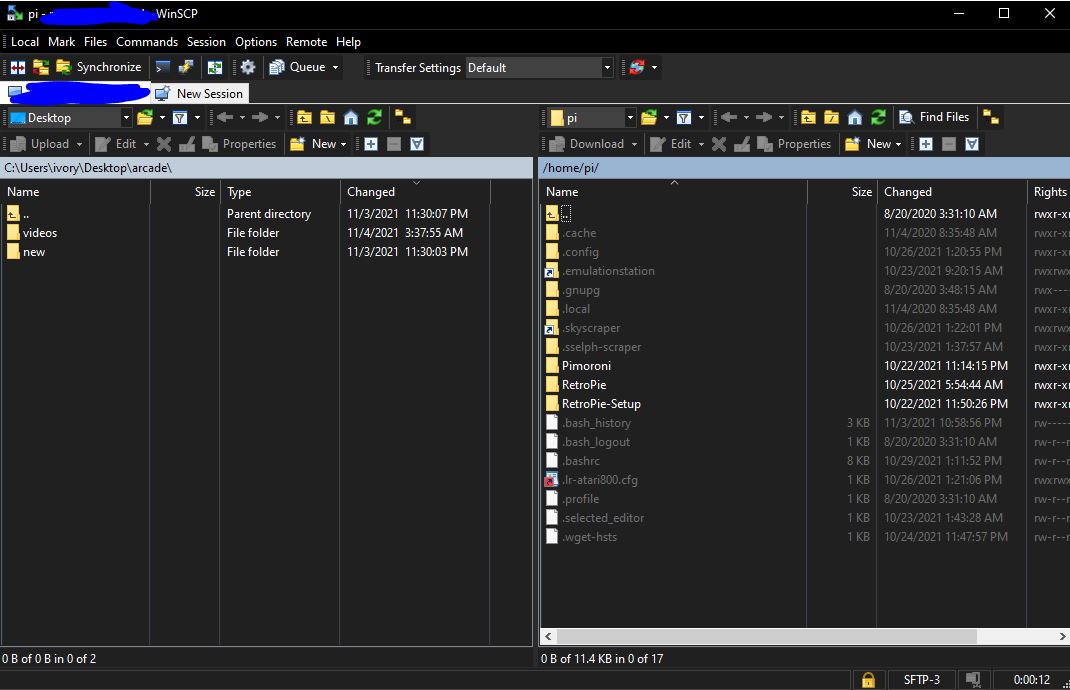Expand the Transfer Settings Default dropdown
This screenshot has width=1070, height=690.
point(606,68)
